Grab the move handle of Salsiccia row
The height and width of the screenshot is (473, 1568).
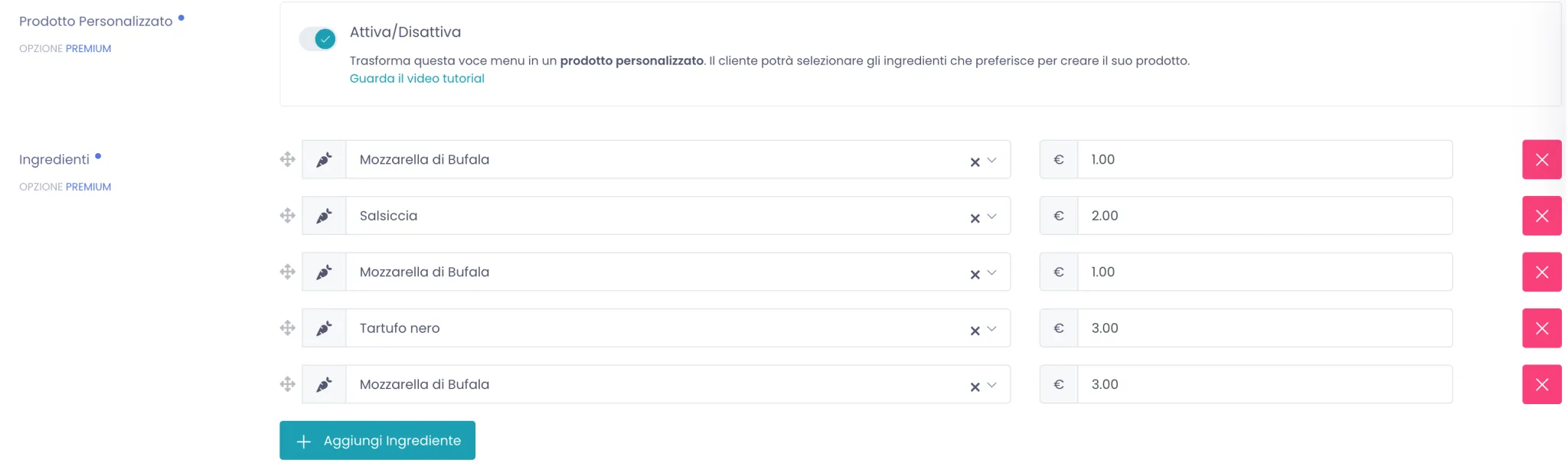[288, 216]
